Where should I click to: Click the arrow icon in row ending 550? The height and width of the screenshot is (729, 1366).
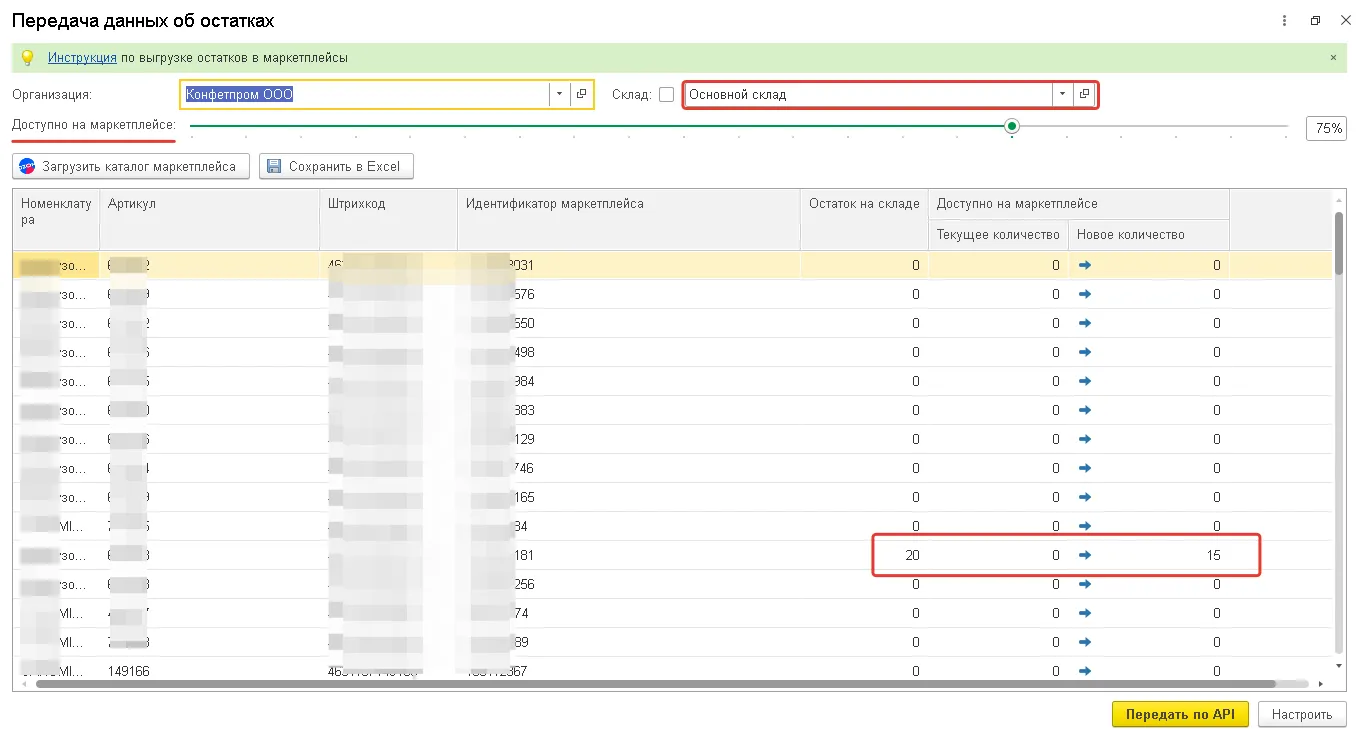pyautogui.click(x=1085, y=323)
